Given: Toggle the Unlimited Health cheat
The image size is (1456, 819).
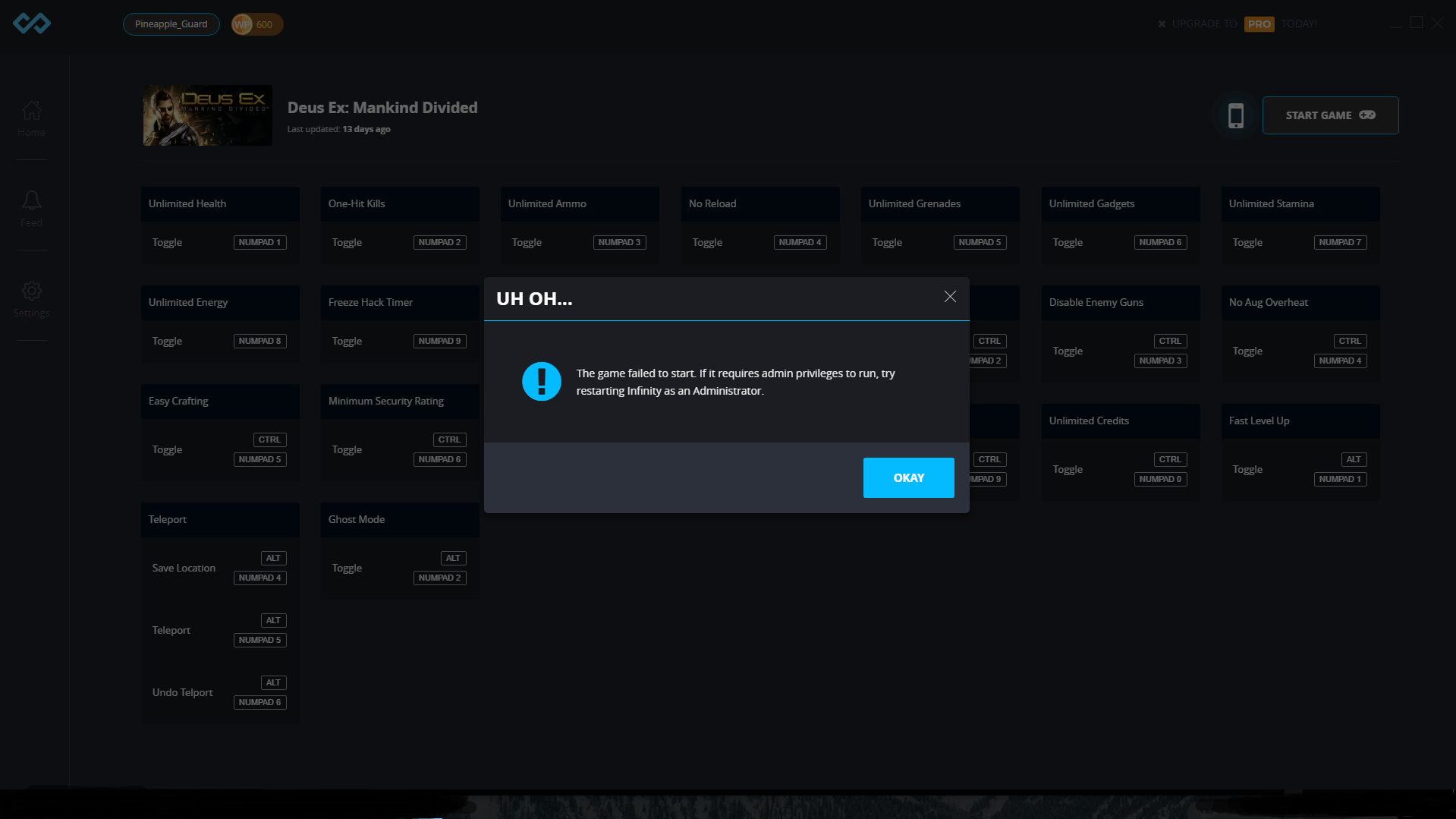Looking at the screenshot, I should 167,243.
